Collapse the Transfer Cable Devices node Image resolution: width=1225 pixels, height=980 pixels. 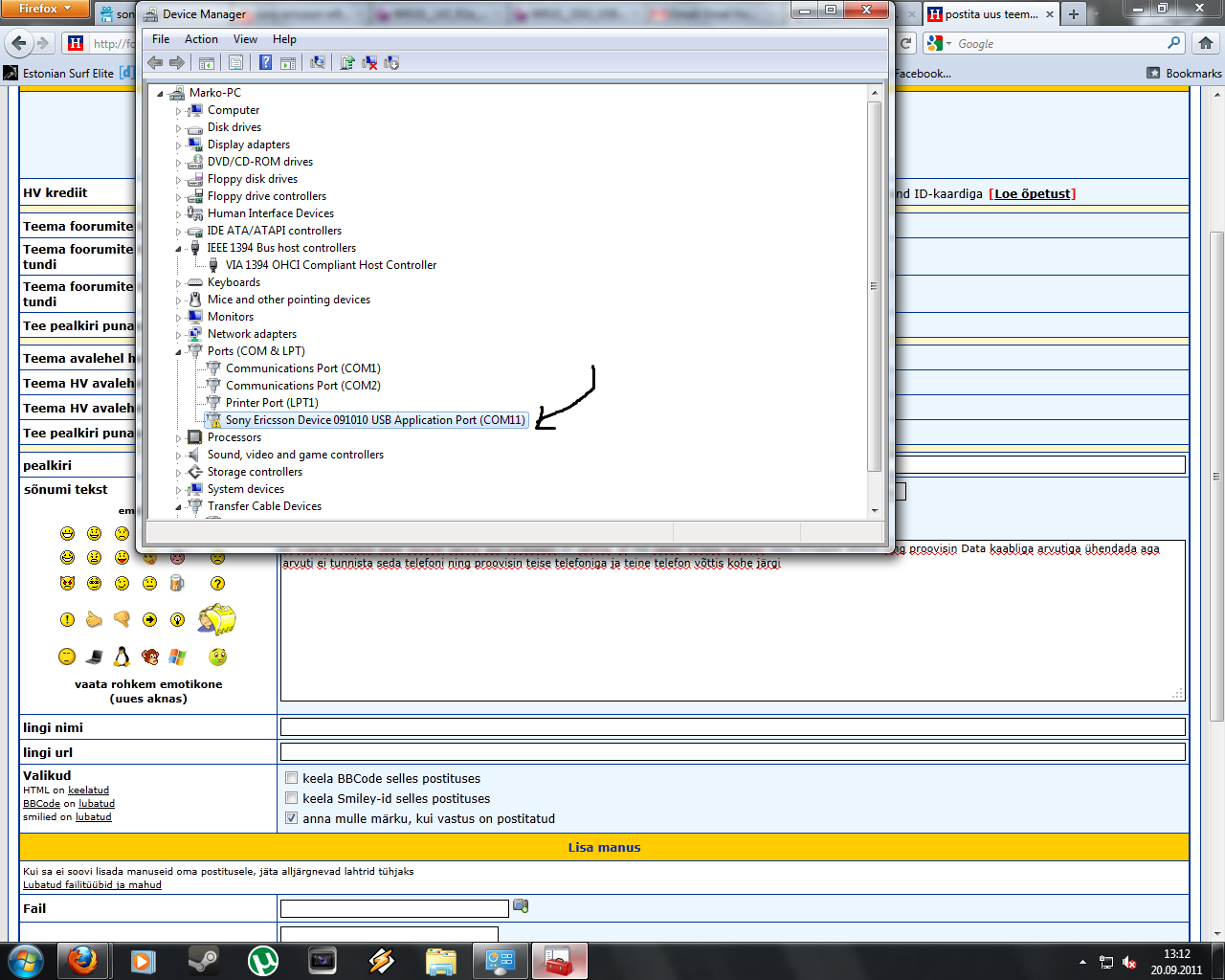(178, 507)
